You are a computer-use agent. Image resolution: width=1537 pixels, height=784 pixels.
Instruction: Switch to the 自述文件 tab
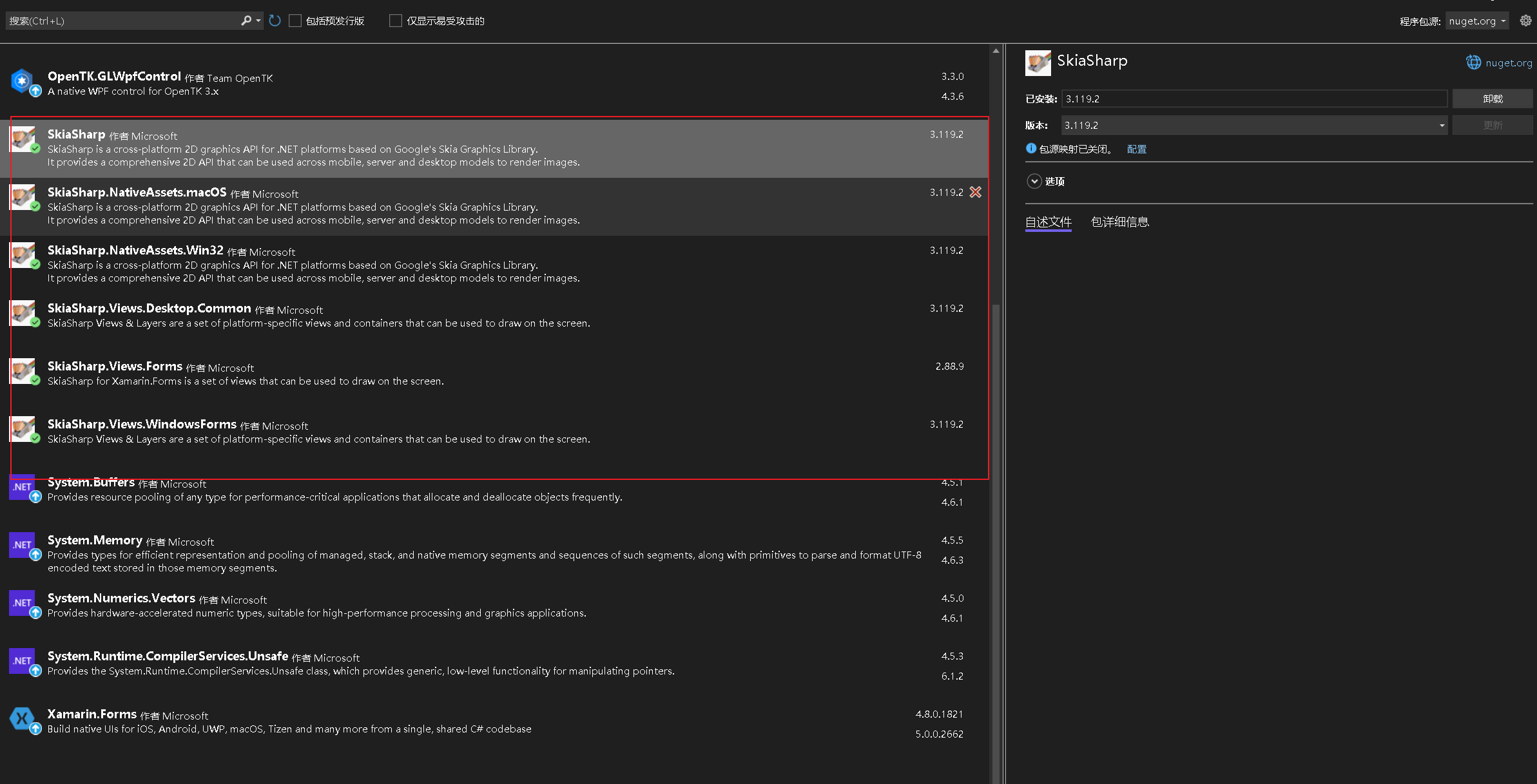(1049, 222)
